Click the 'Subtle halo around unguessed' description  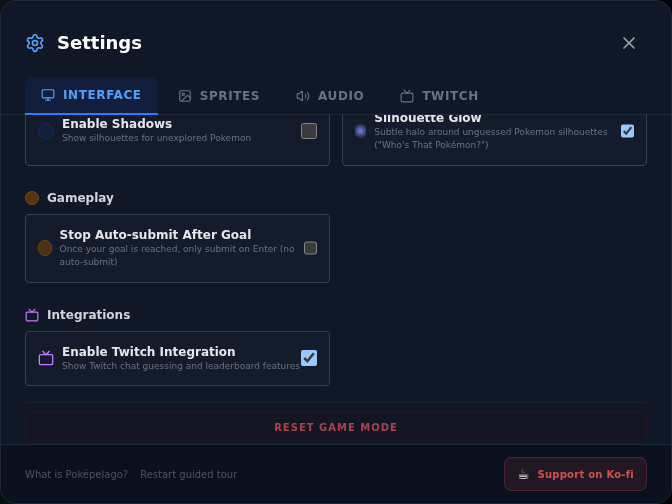tap(491, 138)
